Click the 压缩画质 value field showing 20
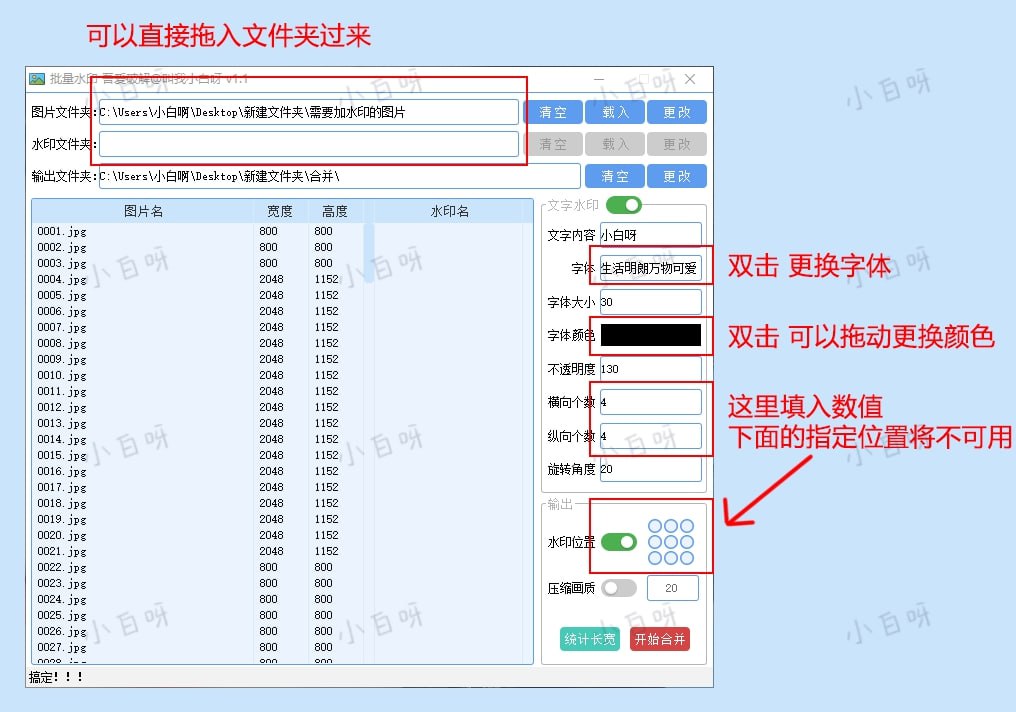This screenshot has height=712, width=1016. tap(673, 588)
